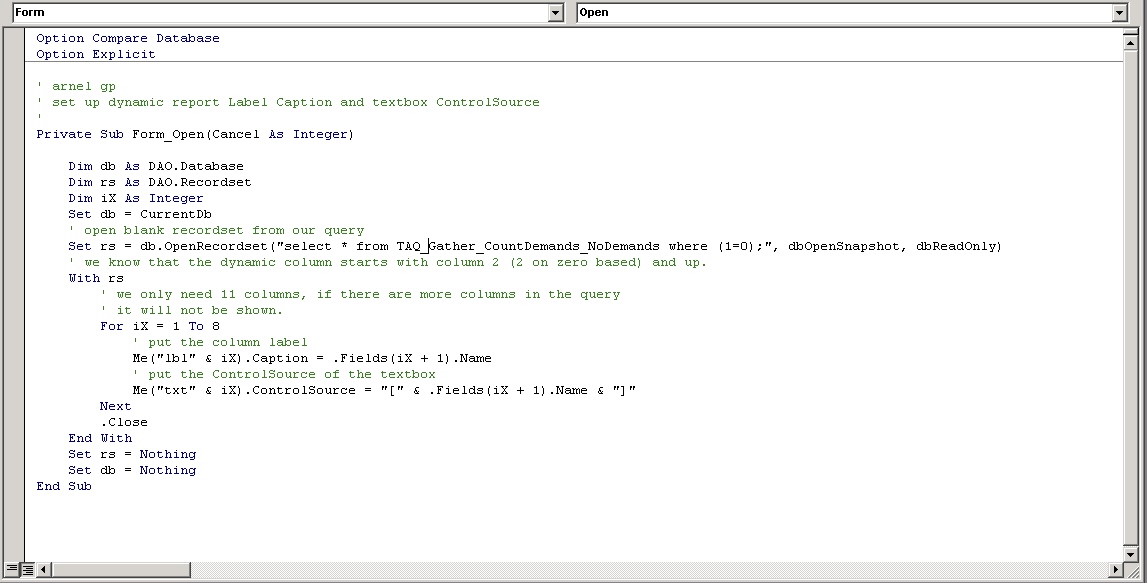Viewport: 1147px width, 583px height.
Task: Click 'dbReadOnly' in the code
Action: tap(955, 247)
